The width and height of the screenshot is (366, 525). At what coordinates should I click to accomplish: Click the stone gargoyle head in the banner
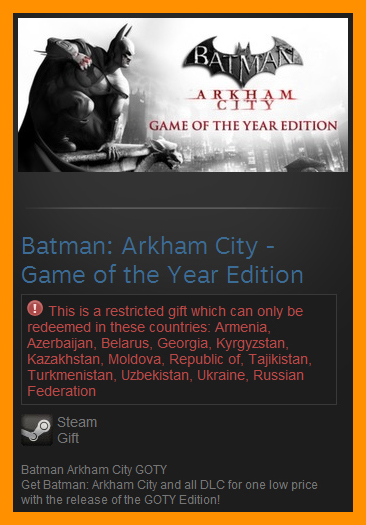coord(164,153)
